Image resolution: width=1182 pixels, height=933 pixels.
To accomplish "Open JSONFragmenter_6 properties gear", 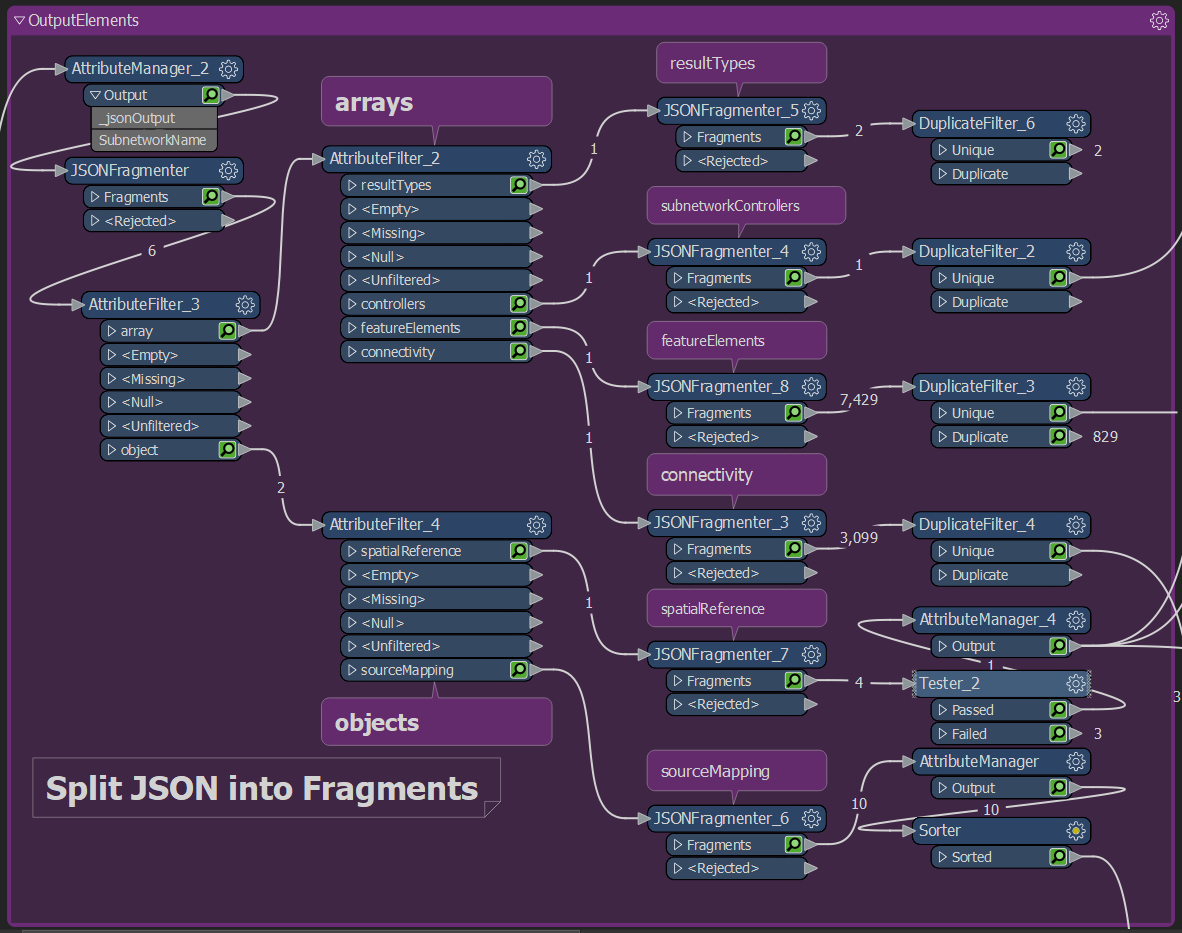I will click(812, 818).
